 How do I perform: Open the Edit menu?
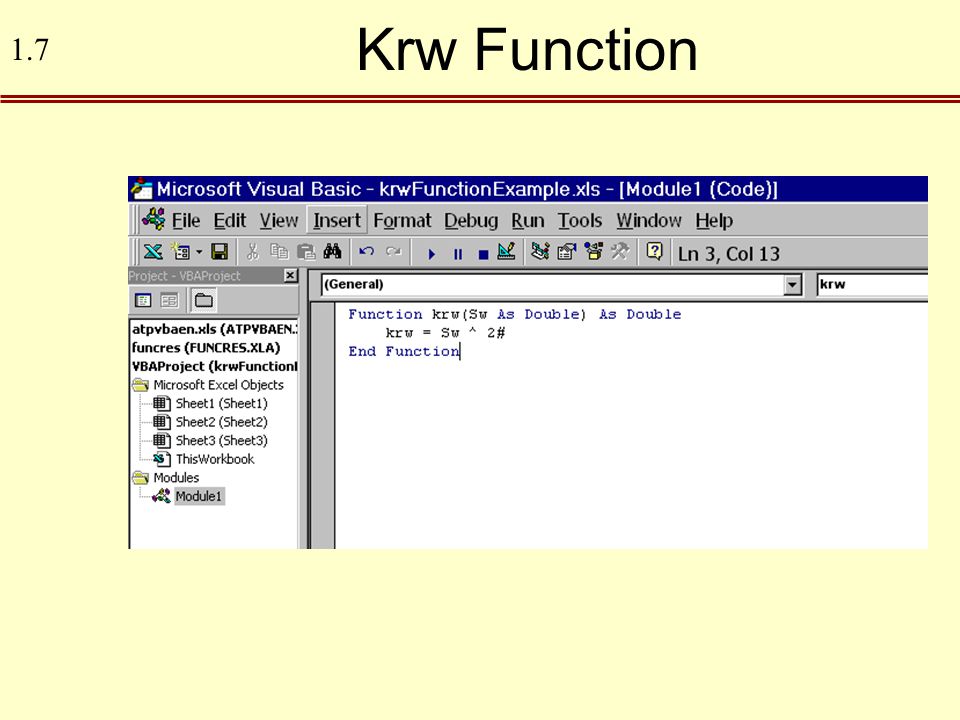[230, 220]
